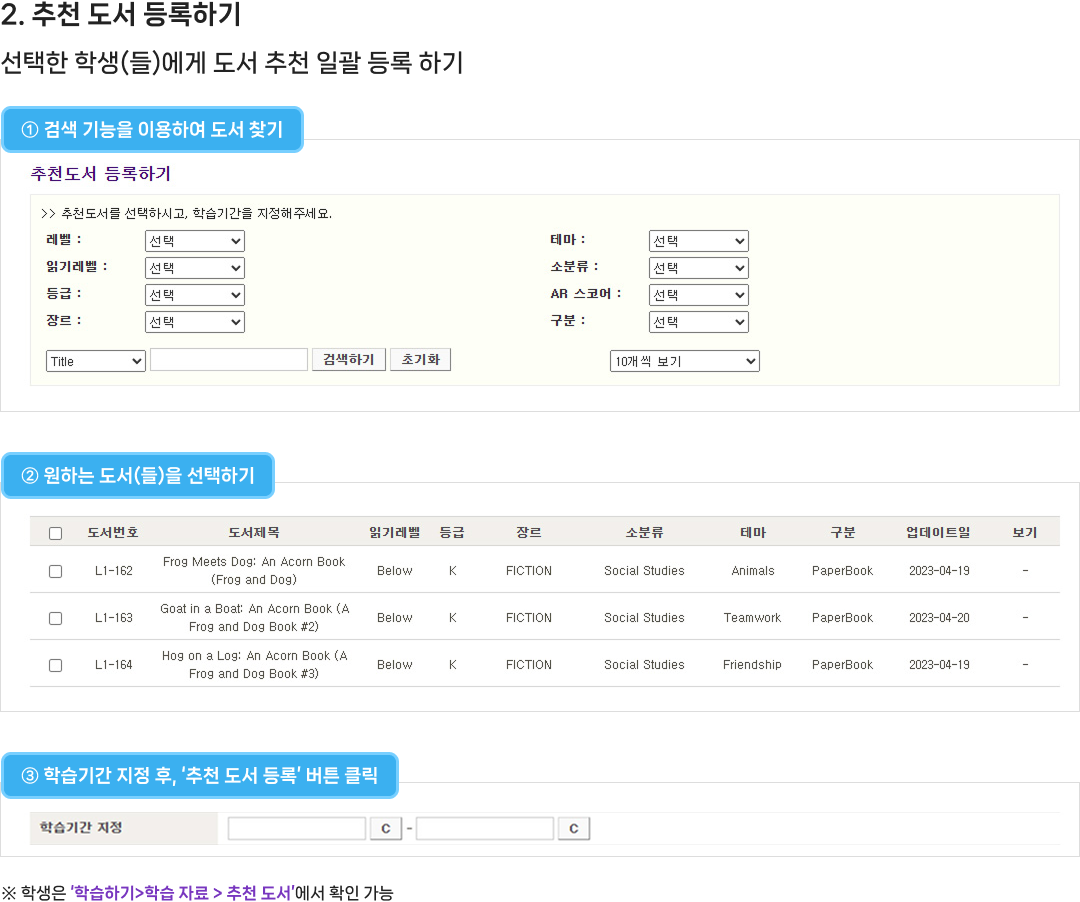1080x902 pixels.
Task: Open the 테마 dropdown
Action: pos(698,241)
